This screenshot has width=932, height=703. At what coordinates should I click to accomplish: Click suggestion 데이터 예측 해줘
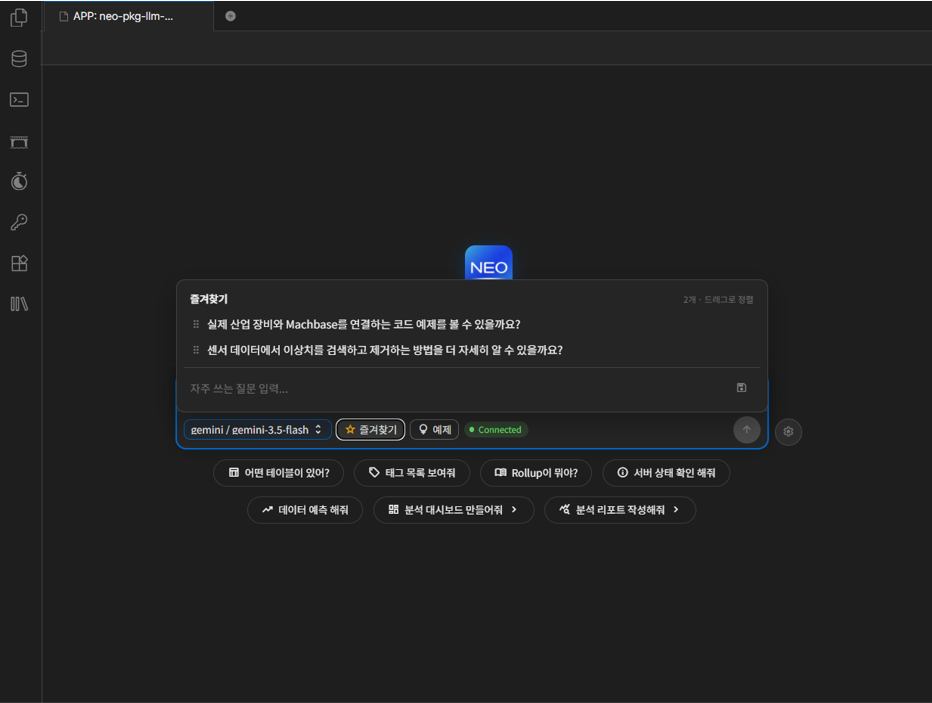(x=305, y=510)
